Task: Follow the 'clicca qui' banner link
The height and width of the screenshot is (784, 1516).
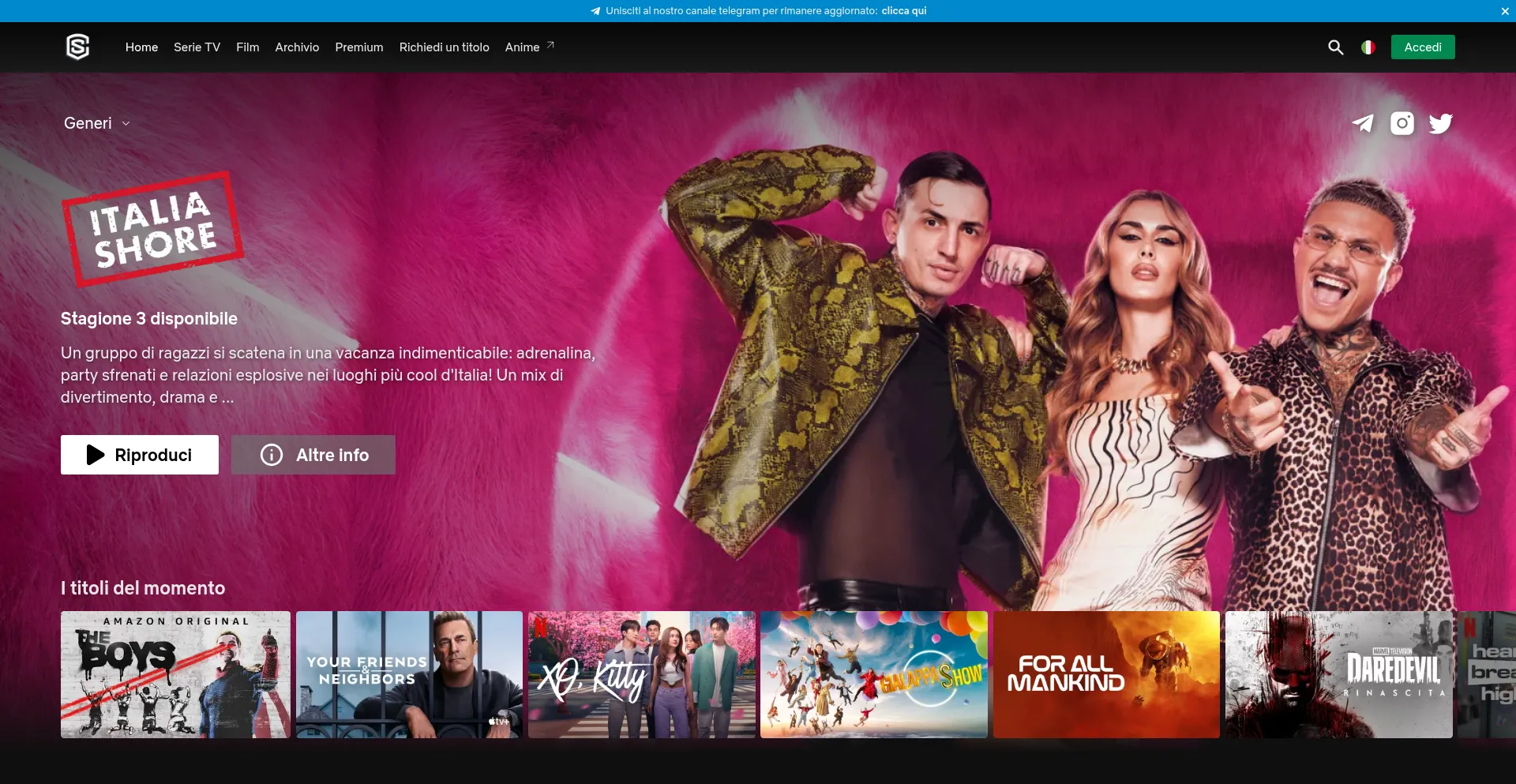Action: pyautogui.click(x=904, y=11)
